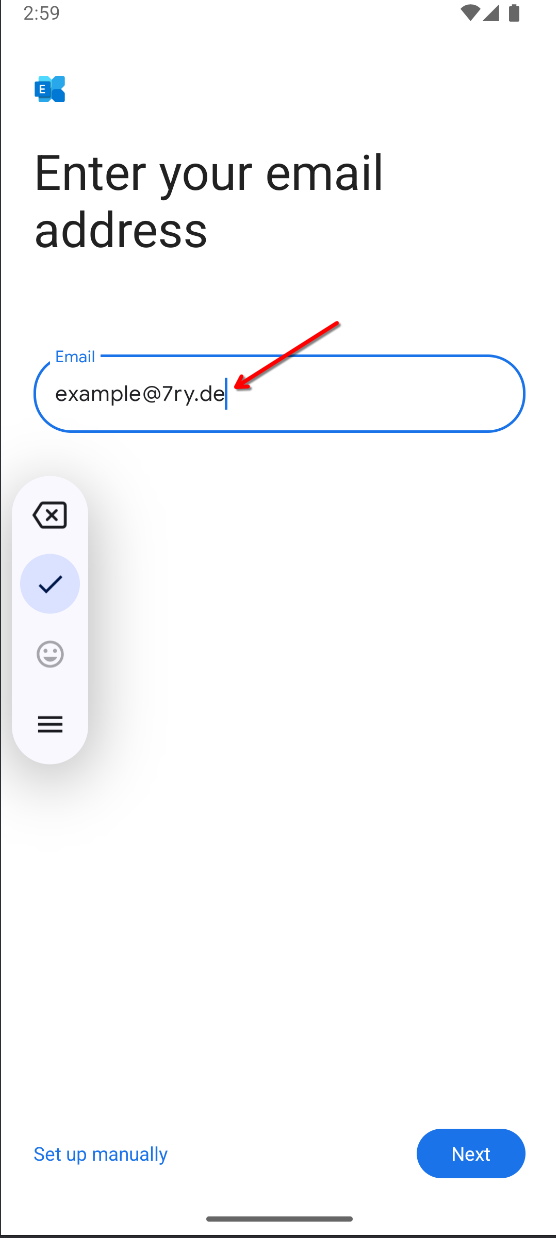Viewport: 556px width, 1238px height.
Task: Tap the home gesture bar at bottom
Action: click(x=279, y=1219)
